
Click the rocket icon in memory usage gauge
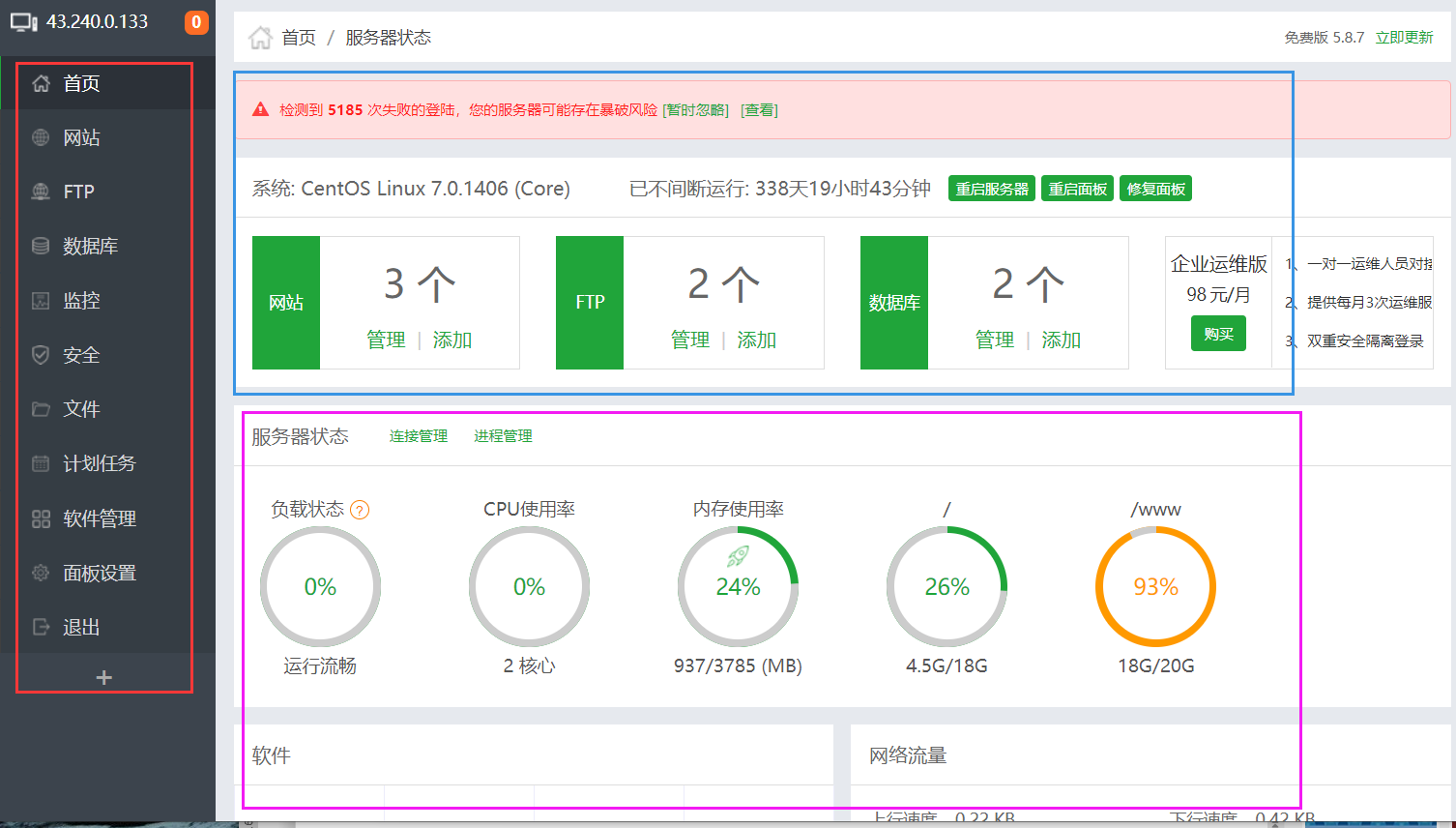[x=738, y=556]
